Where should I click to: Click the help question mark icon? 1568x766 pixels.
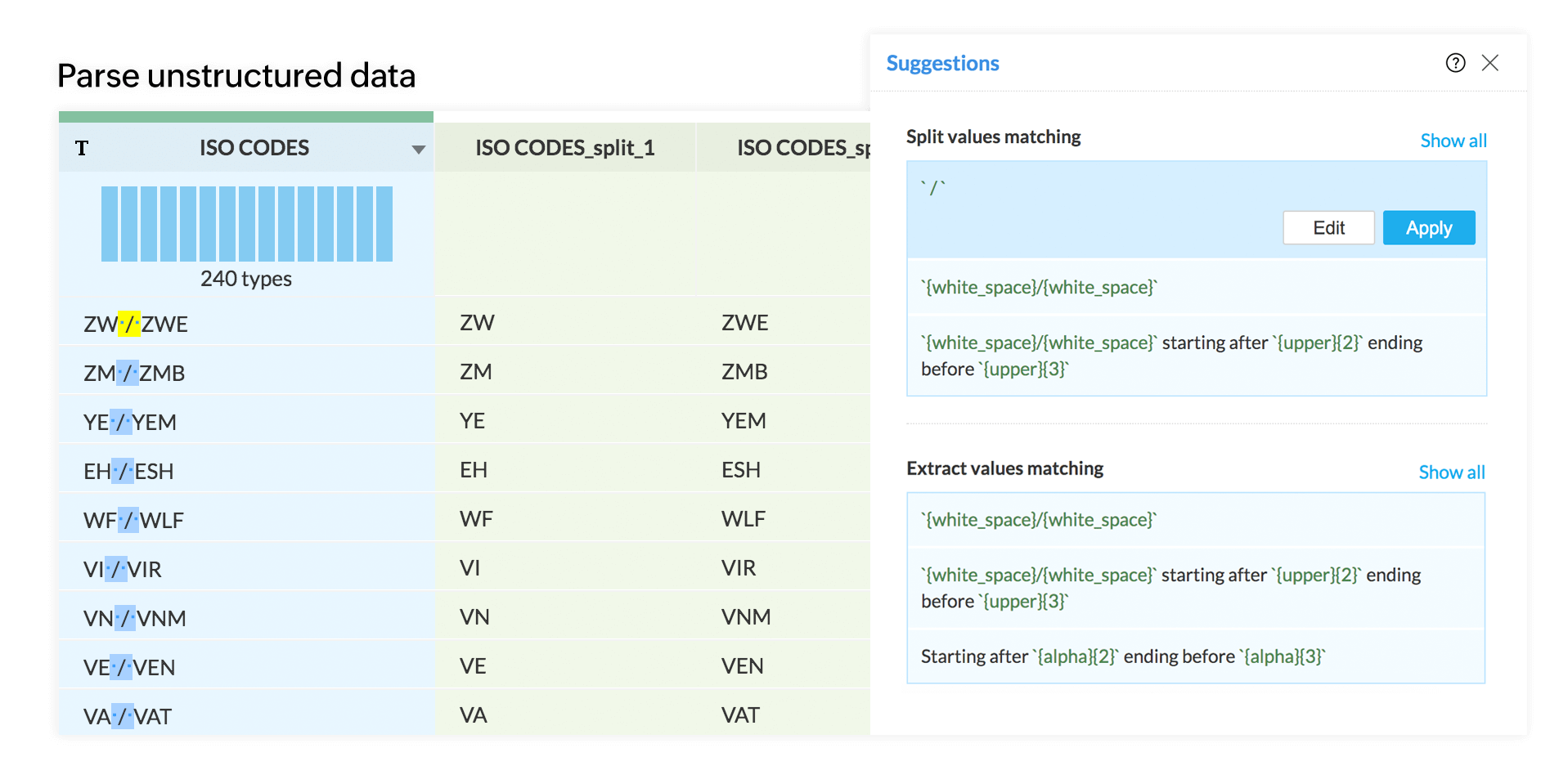click(1455, 63)
